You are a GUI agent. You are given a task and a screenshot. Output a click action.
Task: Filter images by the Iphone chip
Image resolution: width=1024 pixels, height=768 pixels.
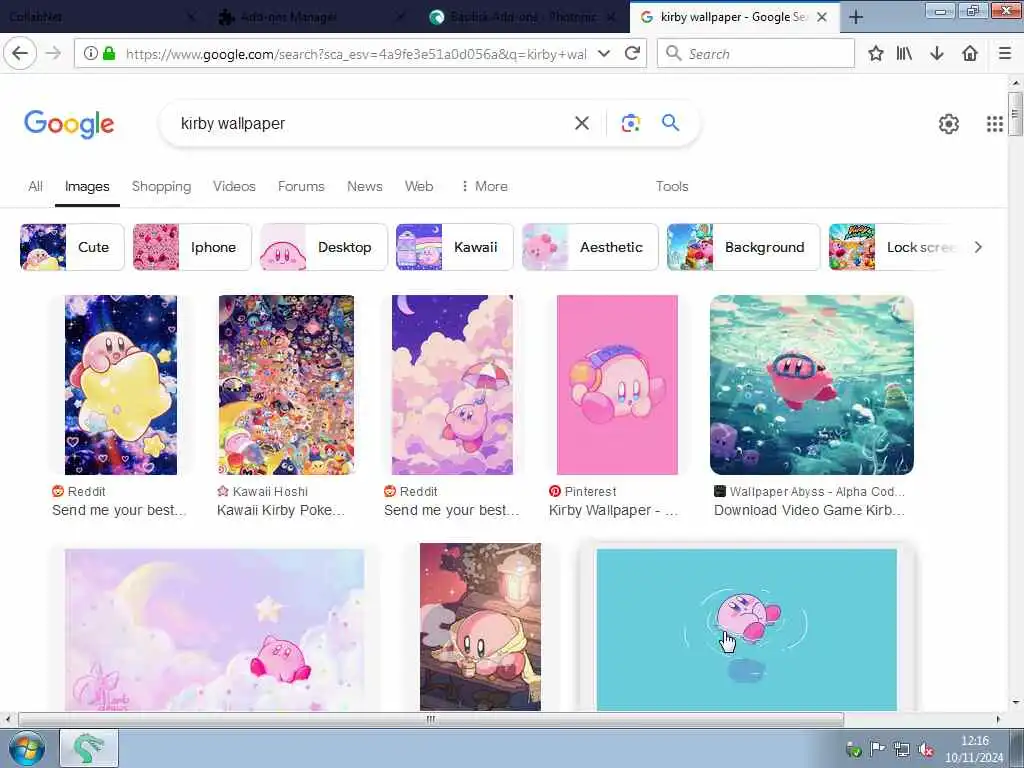pyautogui.click(x=192, y=247)
